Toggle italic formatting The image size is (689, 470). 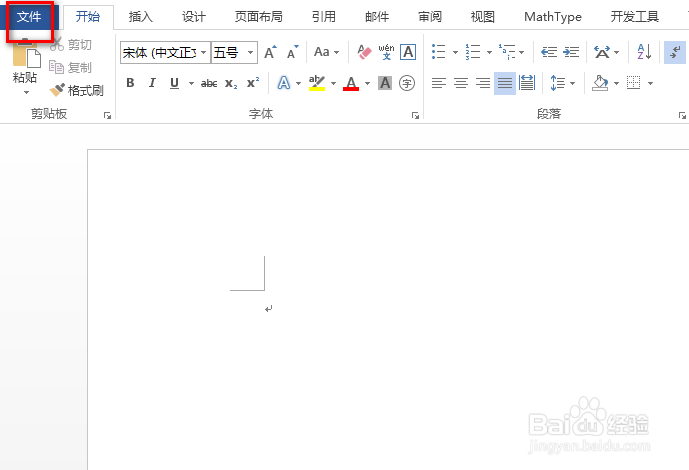coord(152,83)
